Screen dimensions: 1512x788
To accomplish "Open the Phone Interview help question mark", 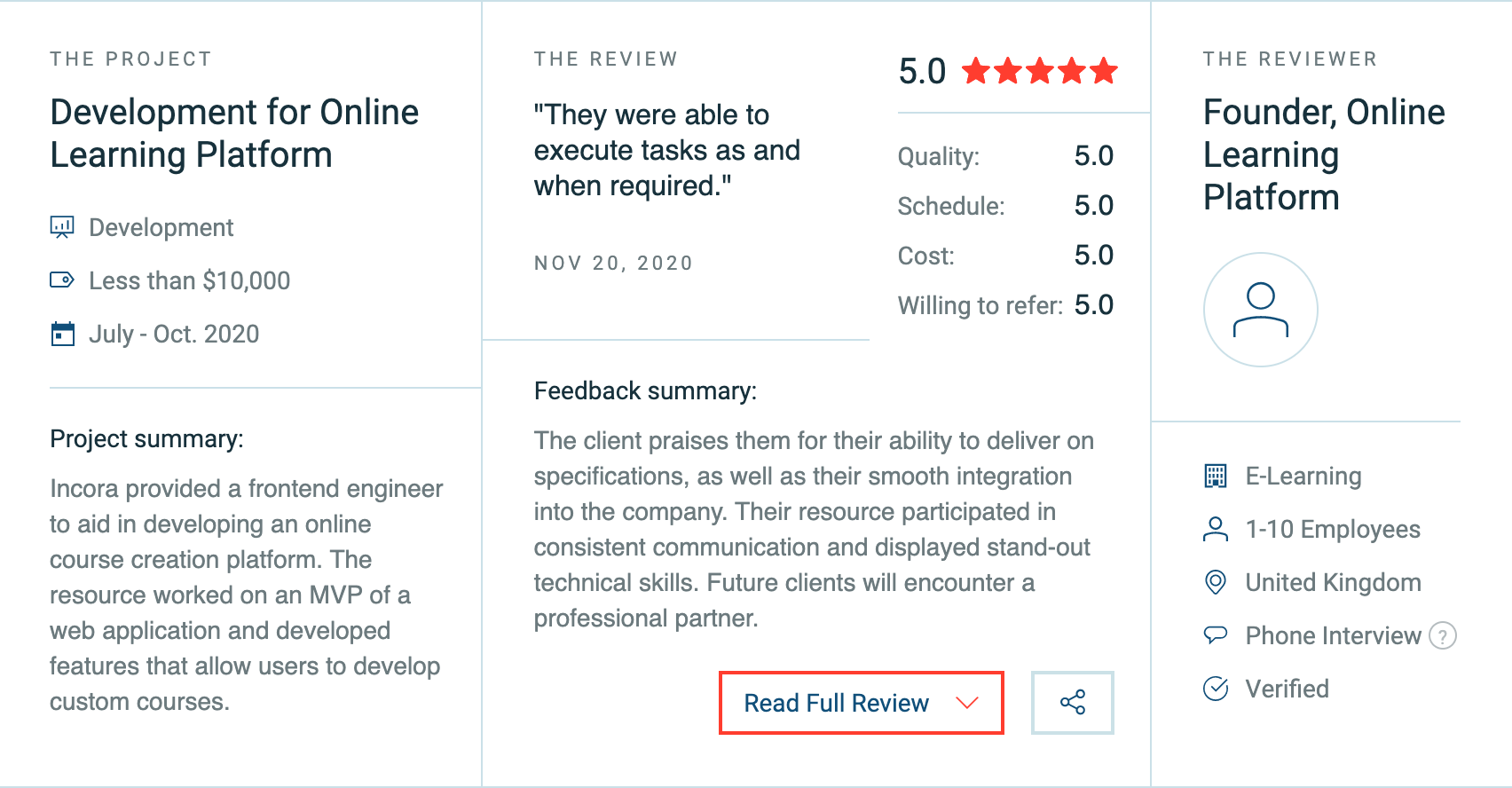I will [x=1443, y=635].
